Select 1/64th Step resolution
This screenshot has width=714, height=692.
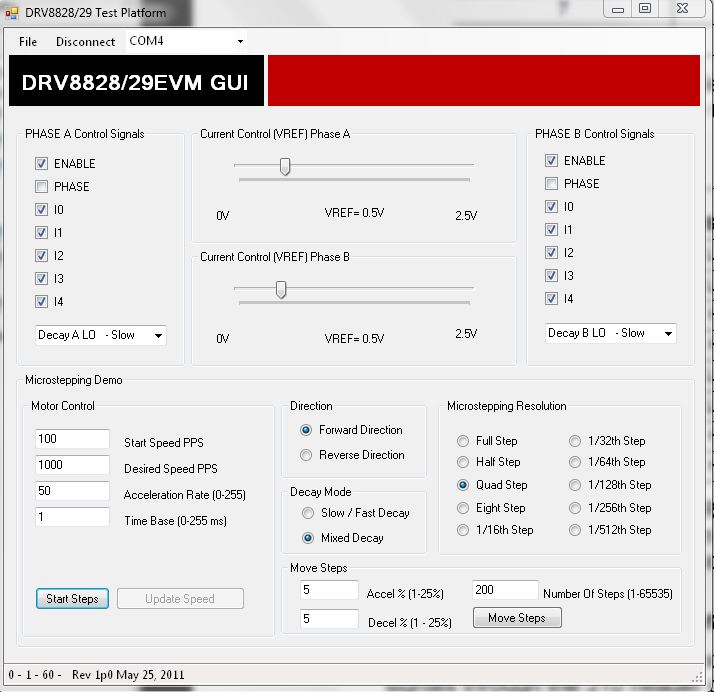click(575, 462)
